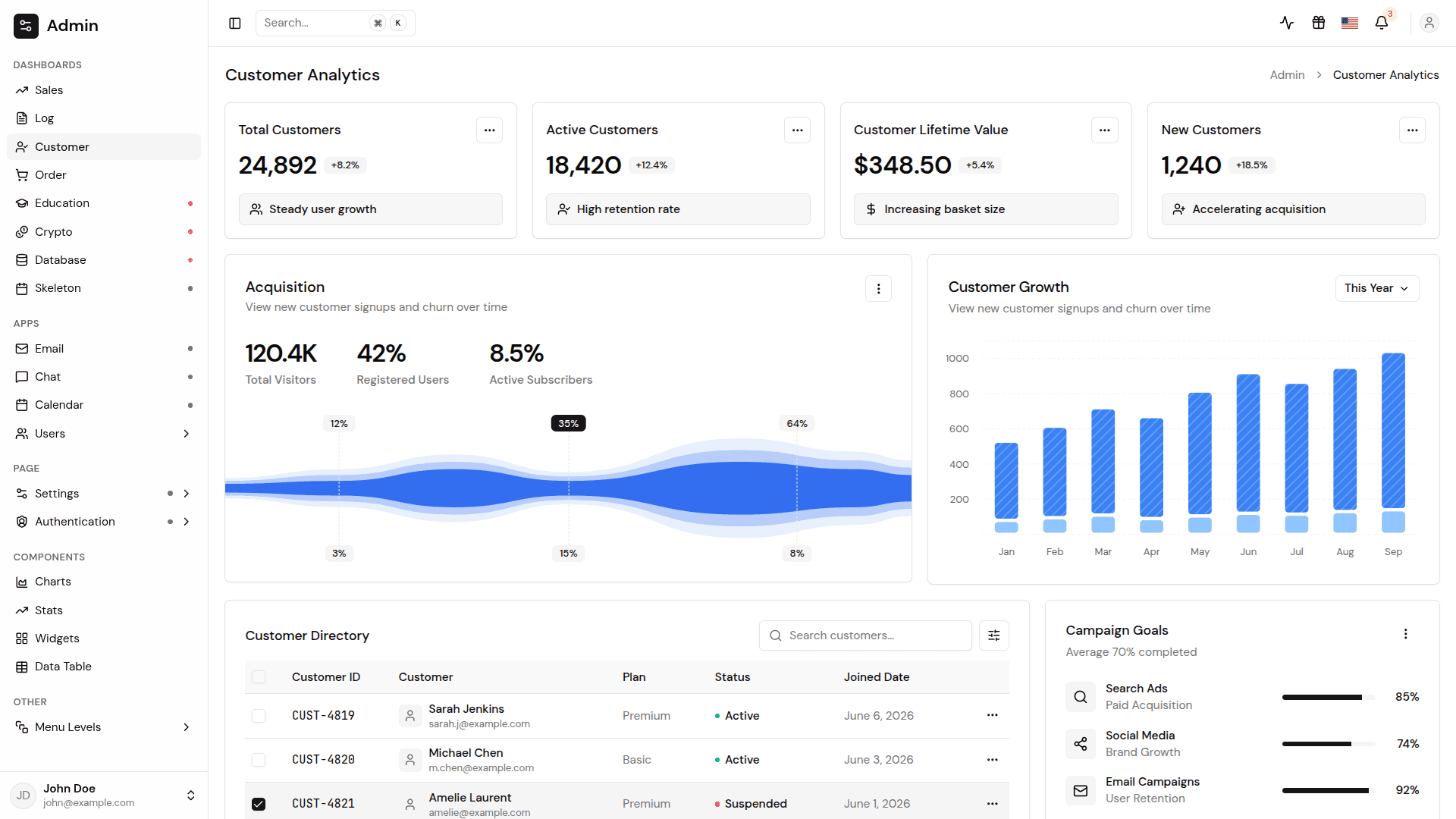Image resolution: width=1456 pixels, height=819 pixels.
Task: Click the Steady user growth button
Action: (371, 209)
